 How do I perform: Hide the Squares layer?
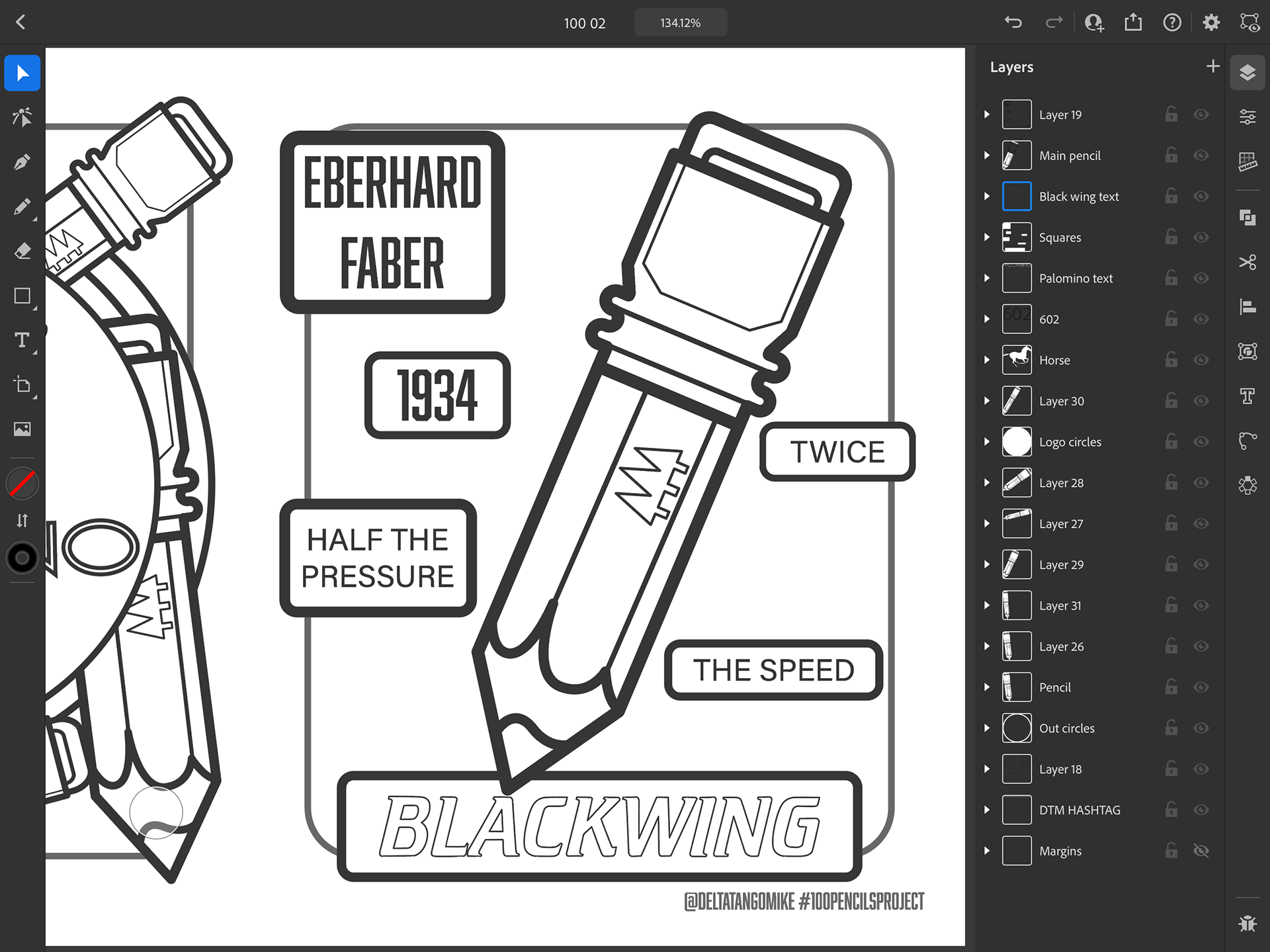(1201, 238)
